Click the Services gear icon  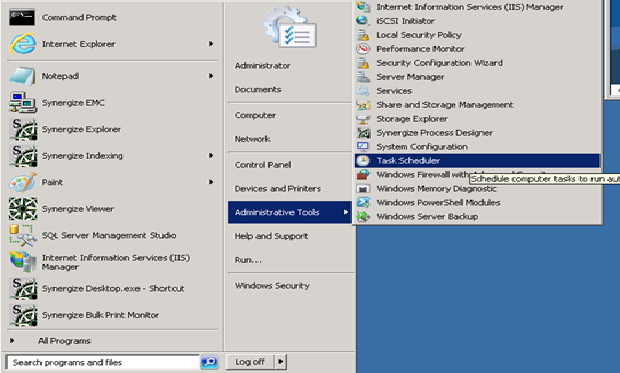363,91
